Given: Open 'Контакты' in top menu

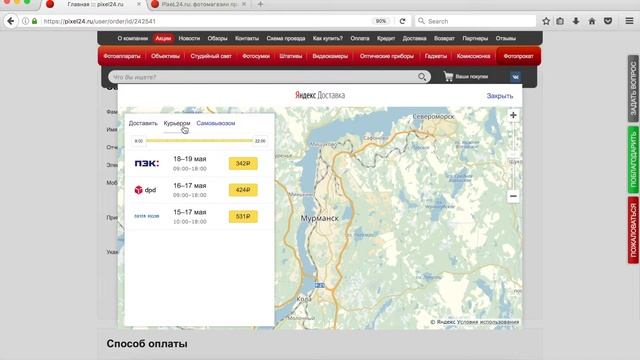Looking at the screenshot, I should click(x=247, y=38).
